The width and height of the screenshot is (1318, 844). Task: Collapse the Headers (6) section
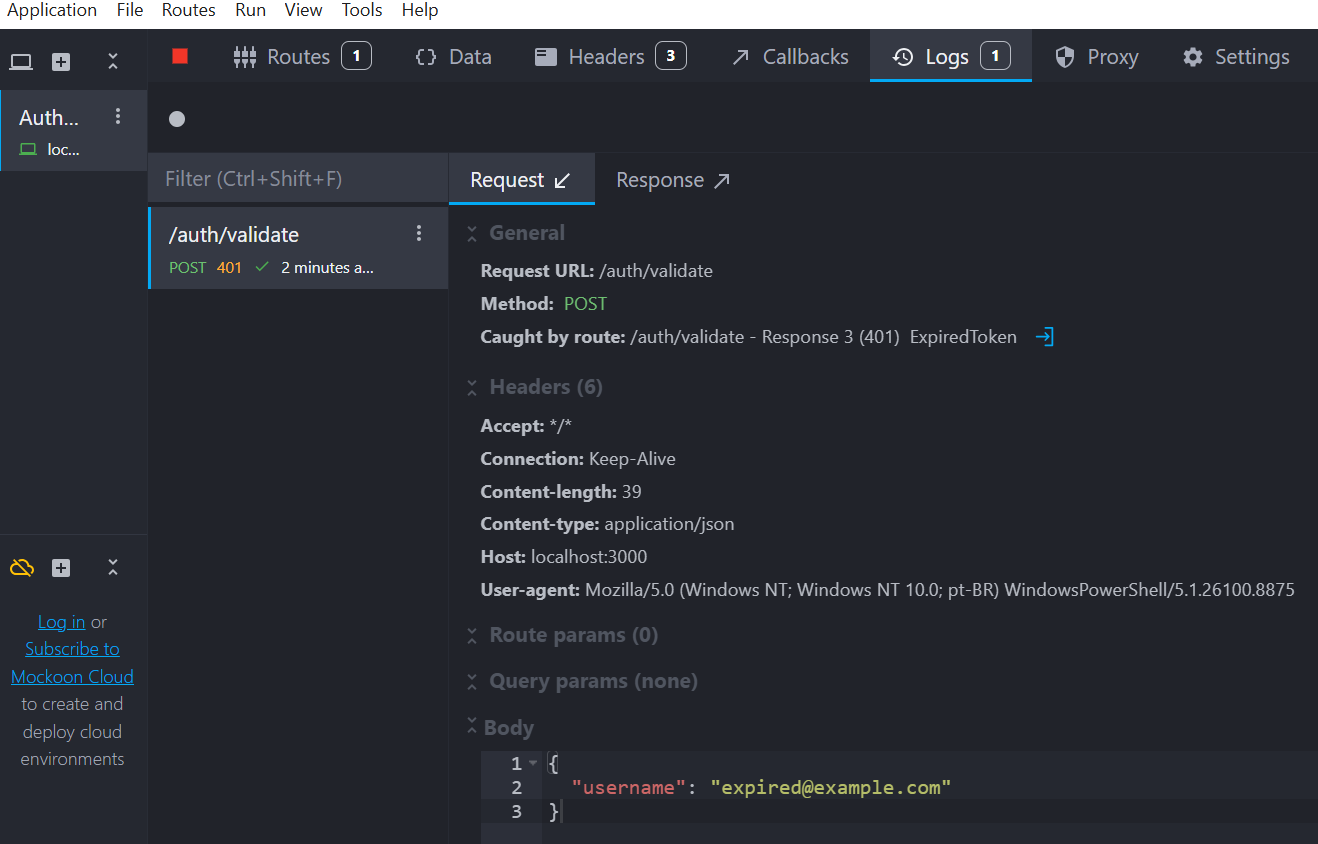(472, 387)
